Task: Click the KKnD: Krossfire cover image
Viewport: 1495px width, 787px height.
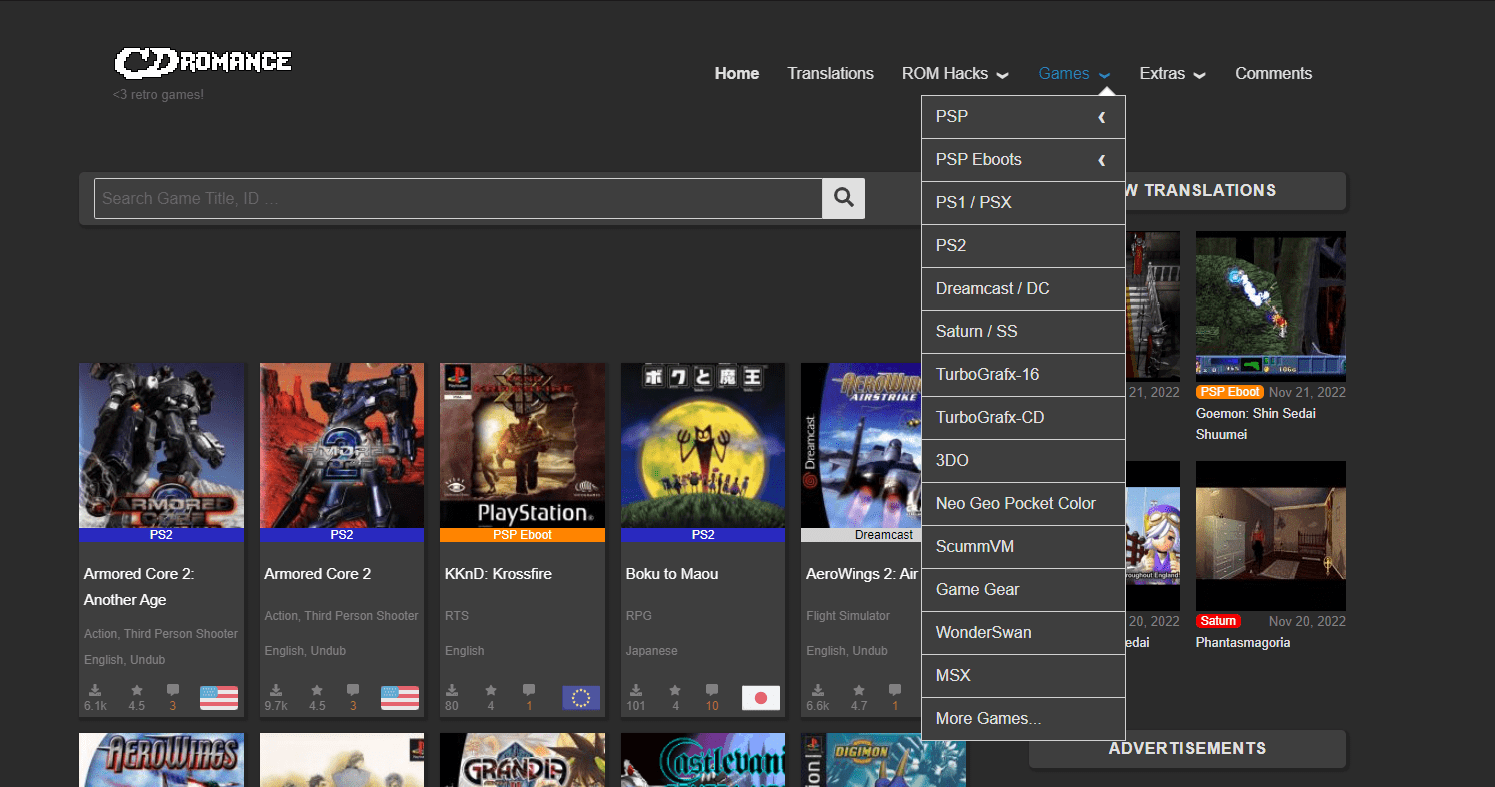Action: (522, 445)
